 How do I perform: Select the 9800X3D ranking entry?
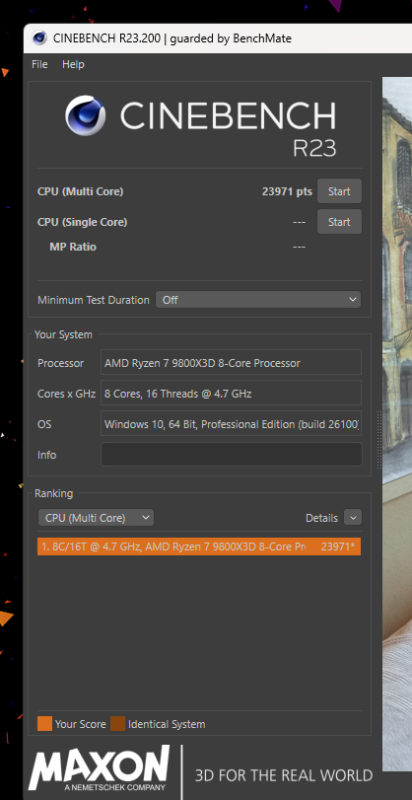click(199, 546)
